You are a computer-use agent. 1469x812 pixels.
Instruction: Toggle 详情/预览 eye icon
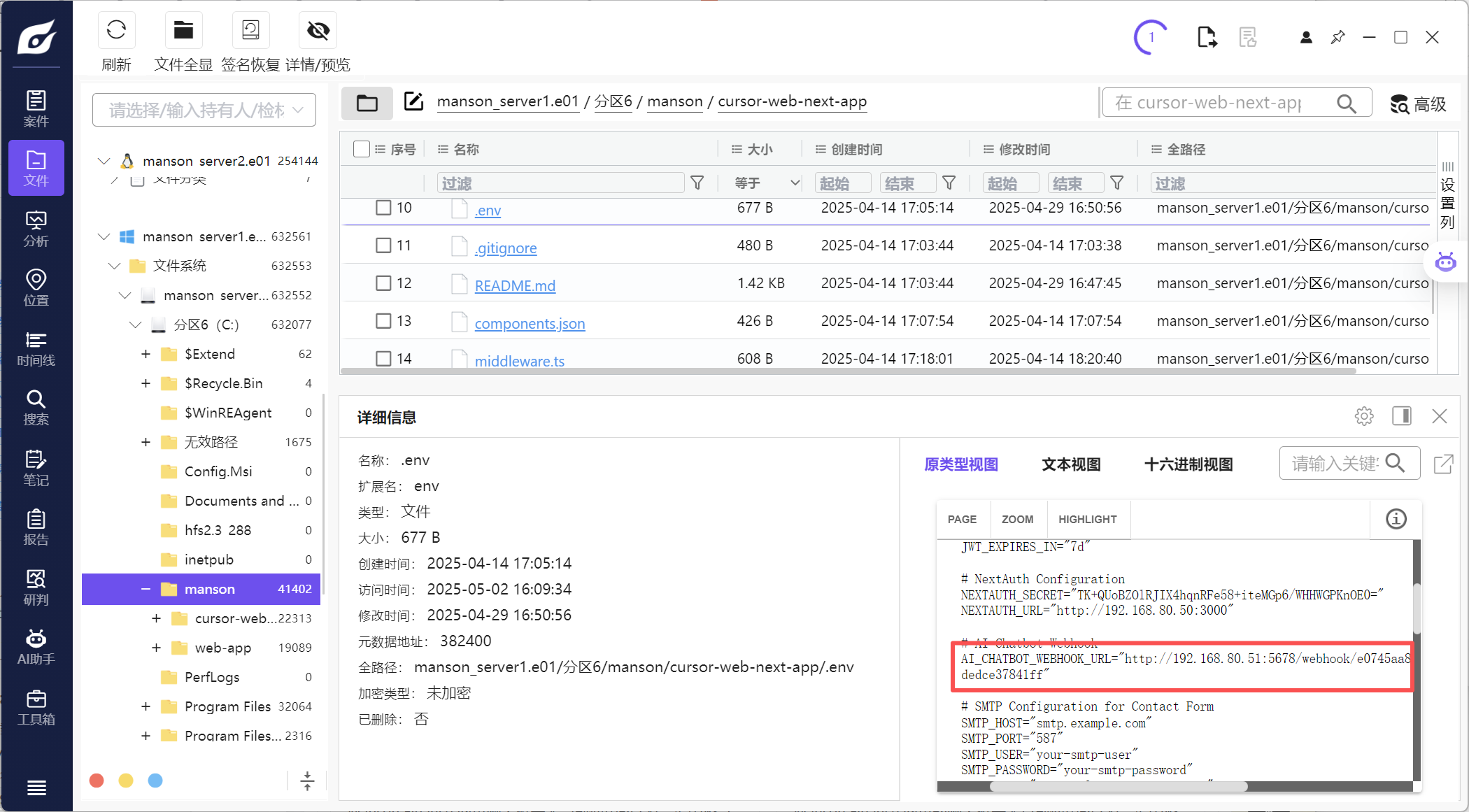click(x=318, y=31)
